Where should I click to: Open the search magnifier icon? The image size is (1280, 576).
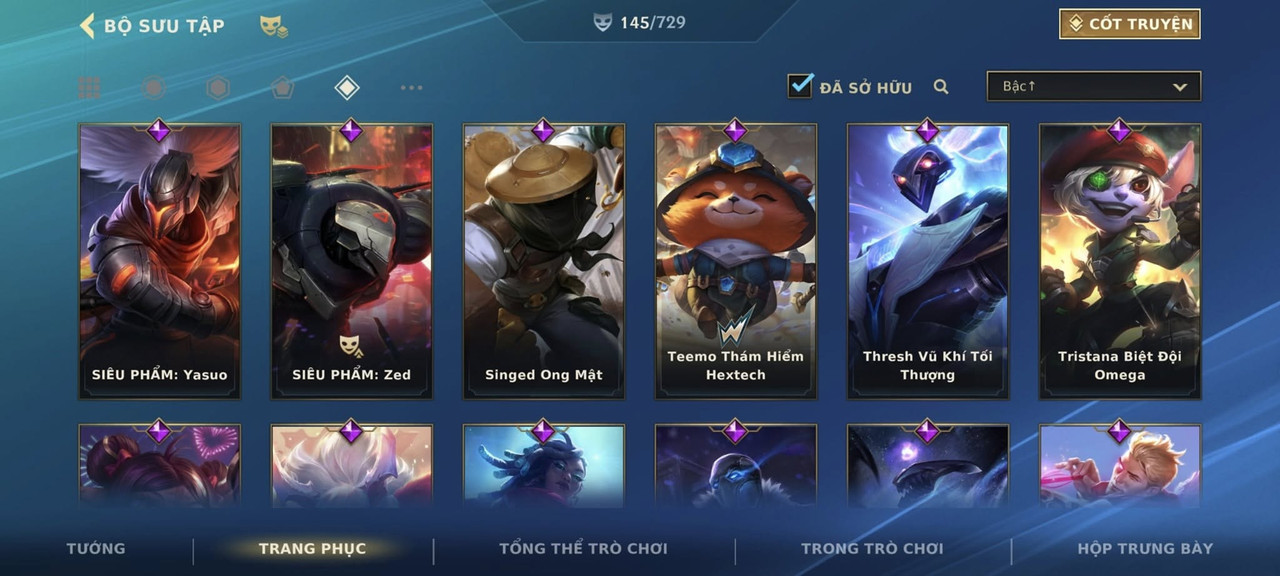click(941, 87)
